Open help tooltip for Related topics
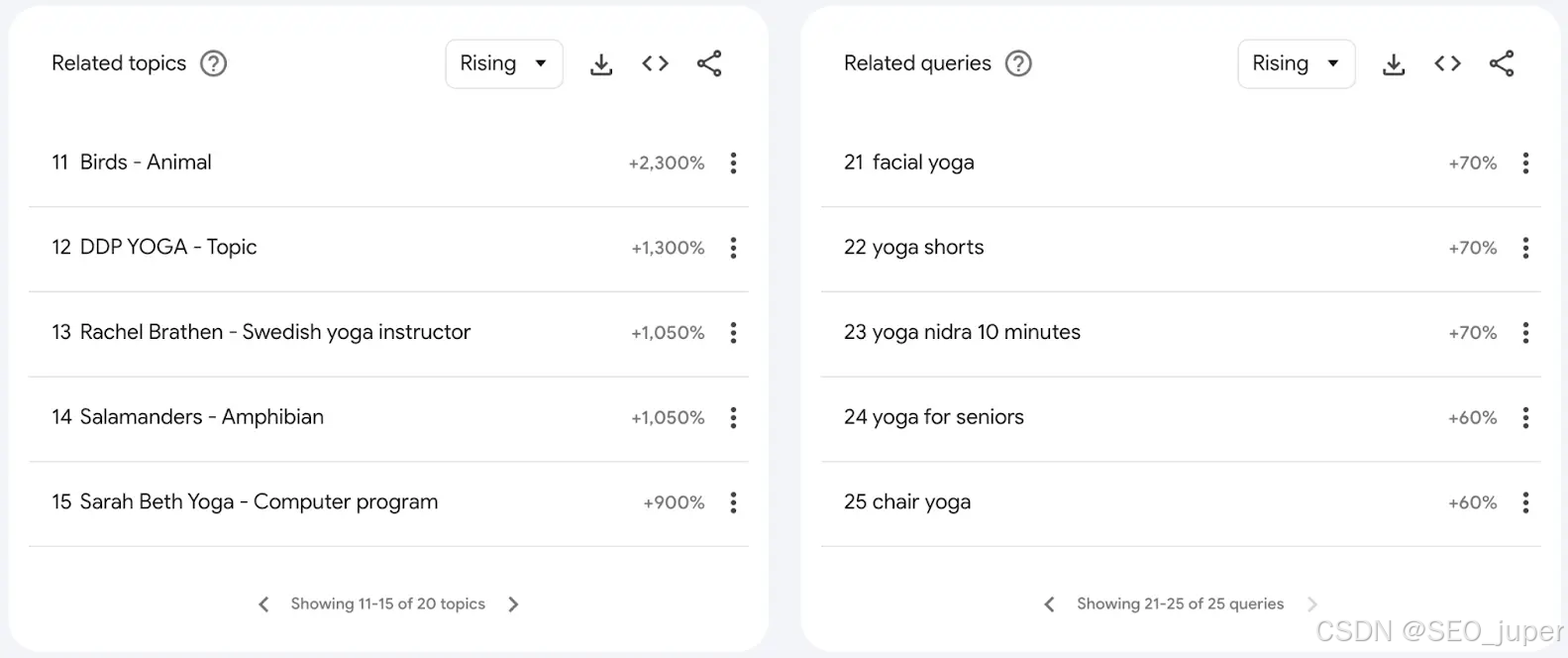Screen dimensions: 1568x658 click(213, 63)
